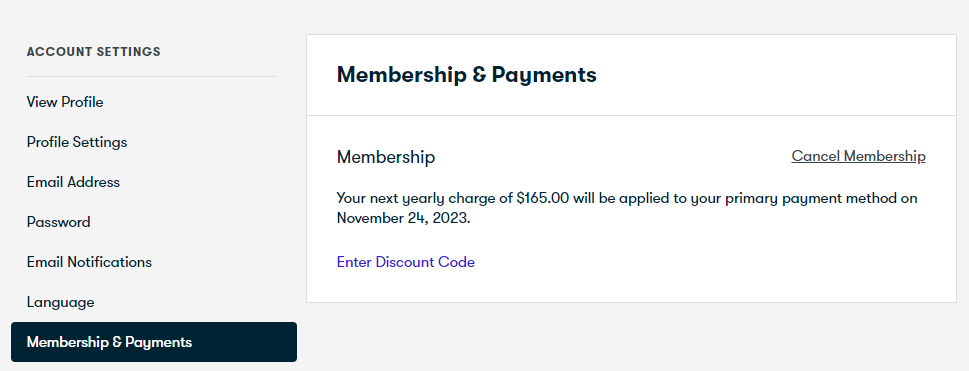Select Password in account settings
The image size is (969, 371).
58,222
